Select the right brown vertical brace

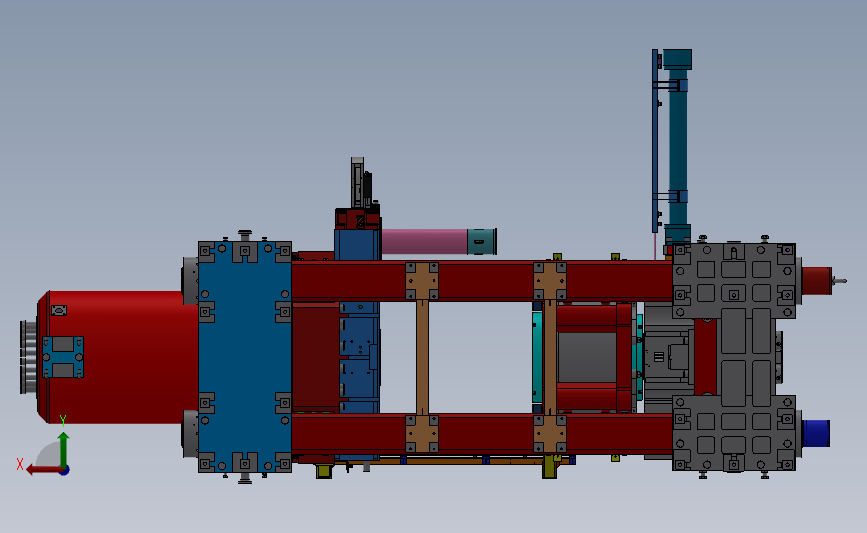[x=550, y=358]
